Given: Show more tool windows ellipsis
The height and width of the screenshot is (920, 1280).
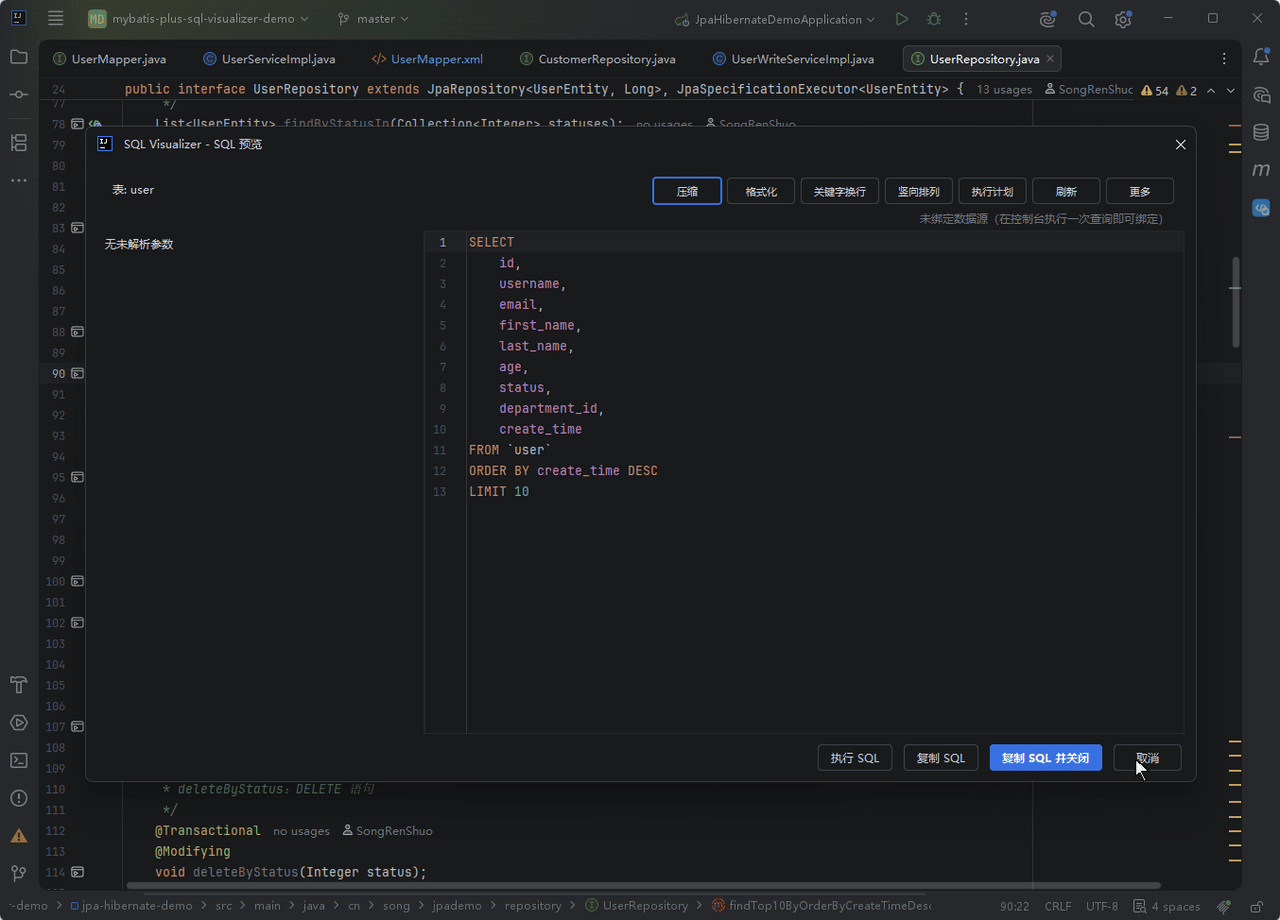Looking at the screenshot, I should [x=19, y=180].
